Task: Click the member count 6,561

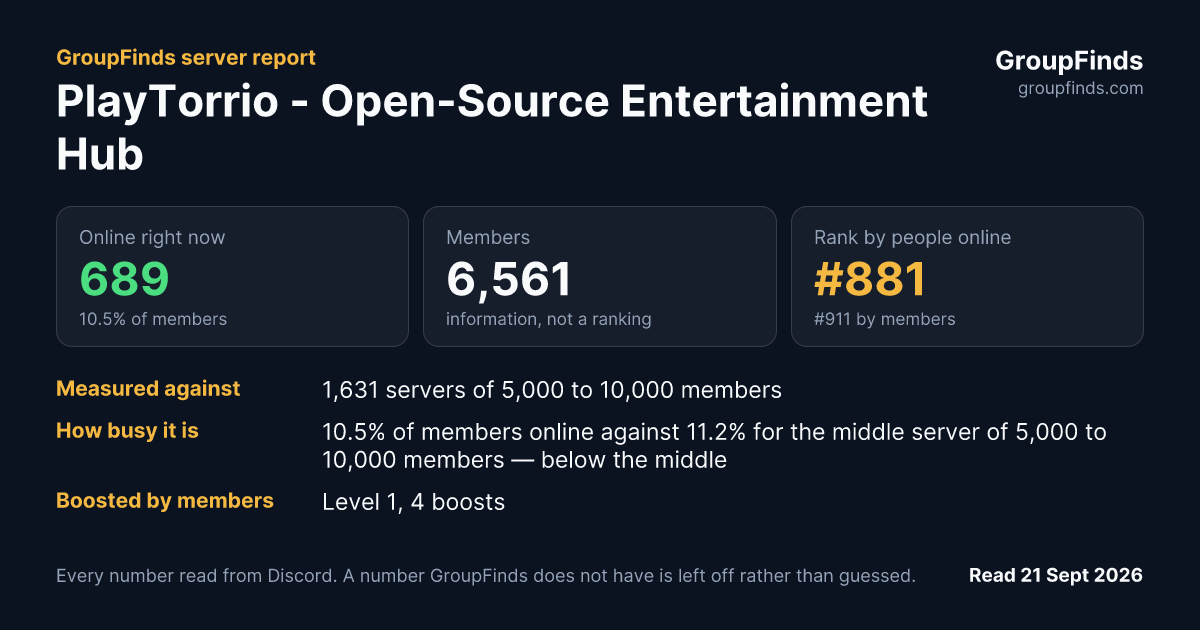Action: (509, 280)
